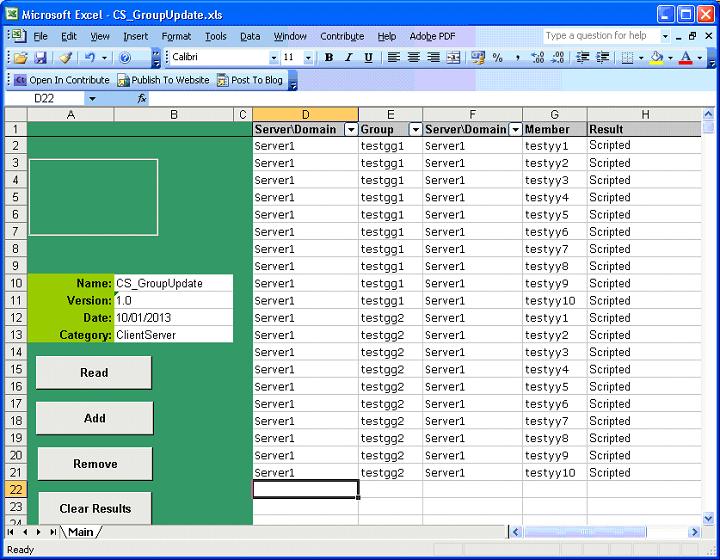Toggle Underline formatting
Screen dimensions: 720x560
click(x=368, y=58)
